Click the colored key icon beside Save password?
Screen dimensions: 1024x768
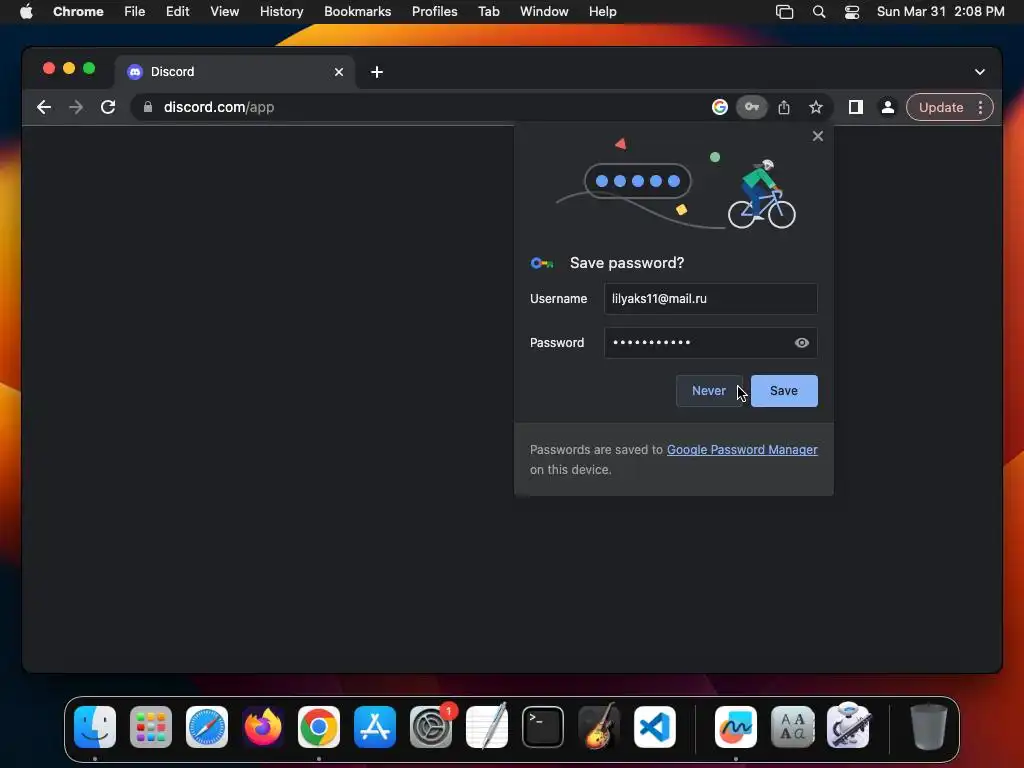click(542, 263)
